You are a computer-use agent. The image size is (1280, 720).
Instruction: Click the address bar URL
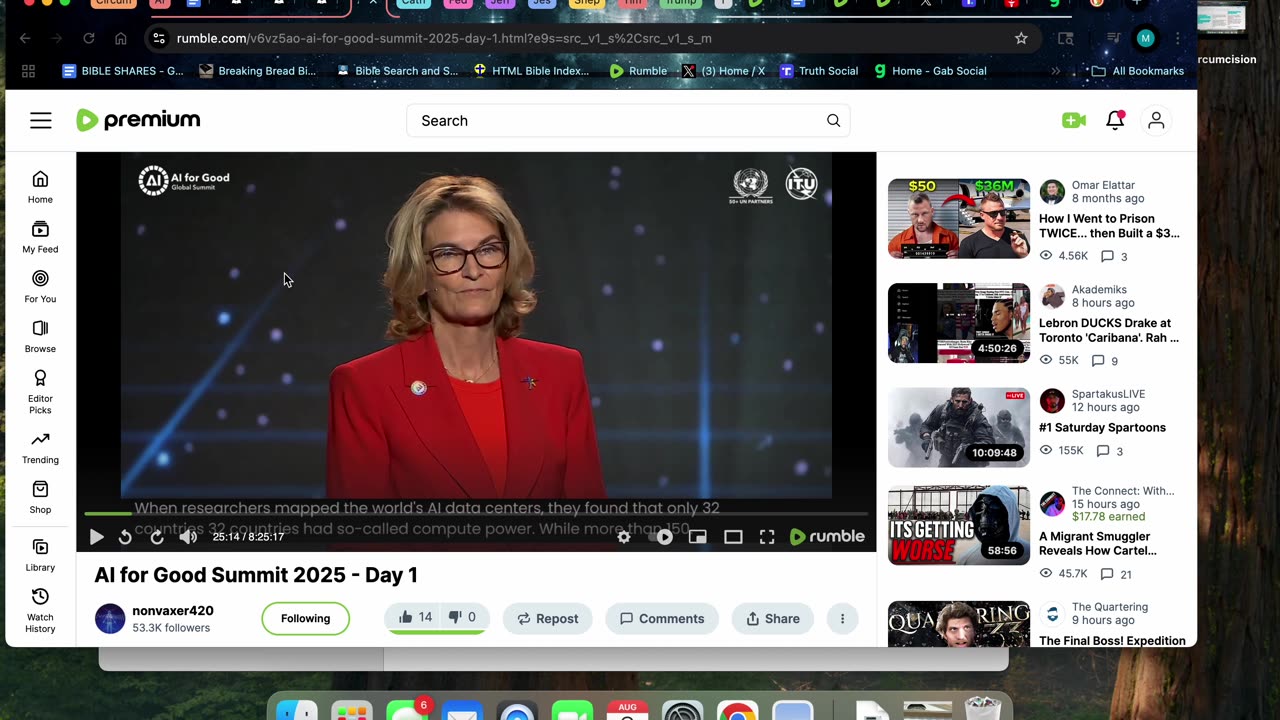[x=444, y=38]
